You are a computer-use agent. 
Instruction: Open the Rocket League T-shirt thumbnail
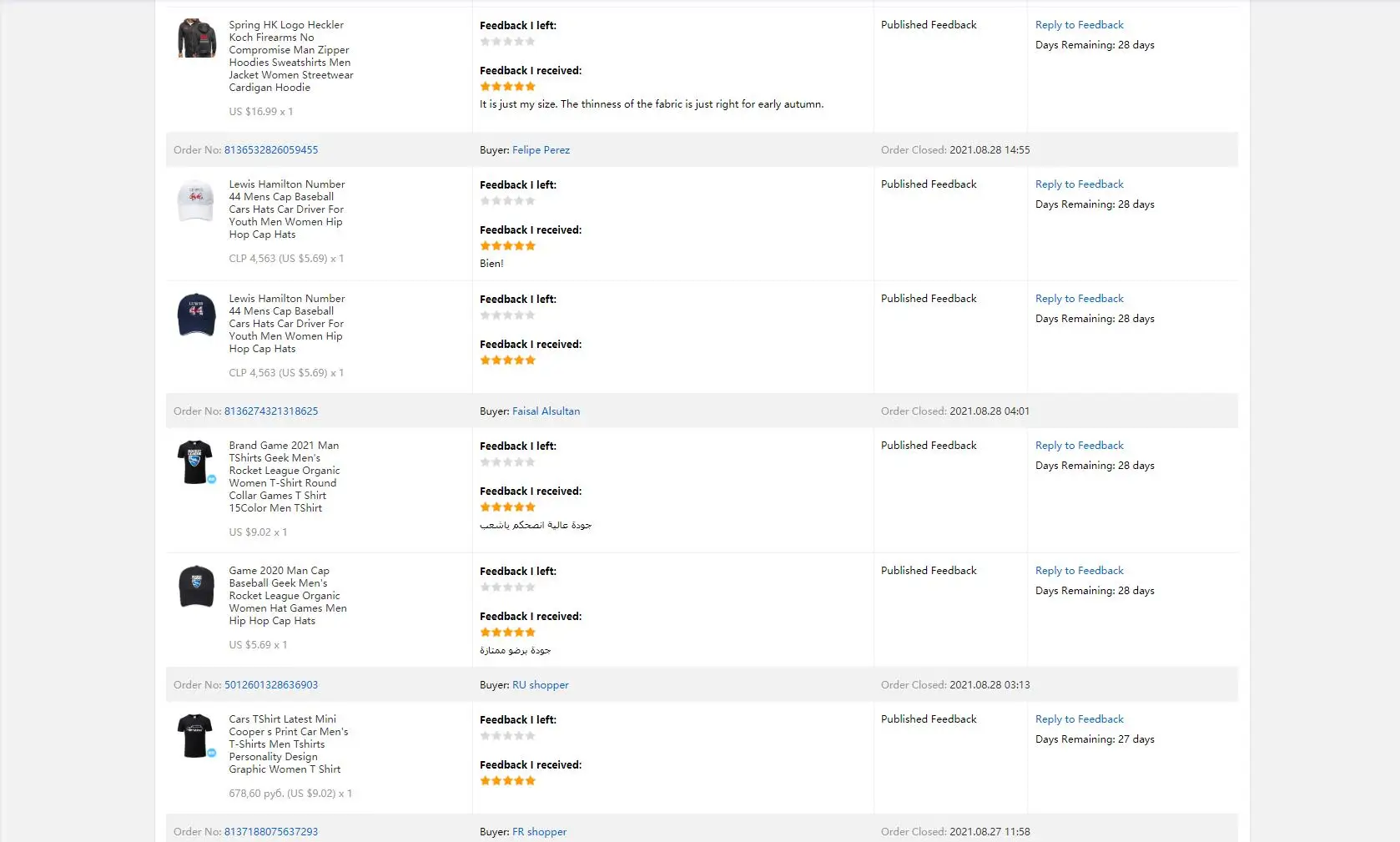(195, 461)
